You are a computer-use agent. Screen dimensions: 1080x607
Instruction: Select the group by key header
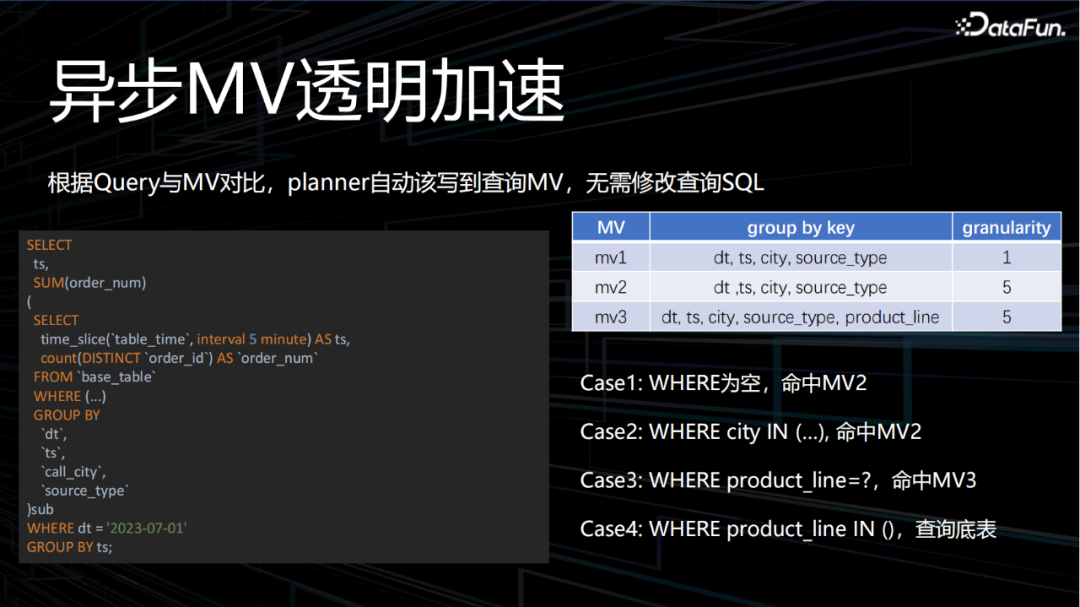800,227
